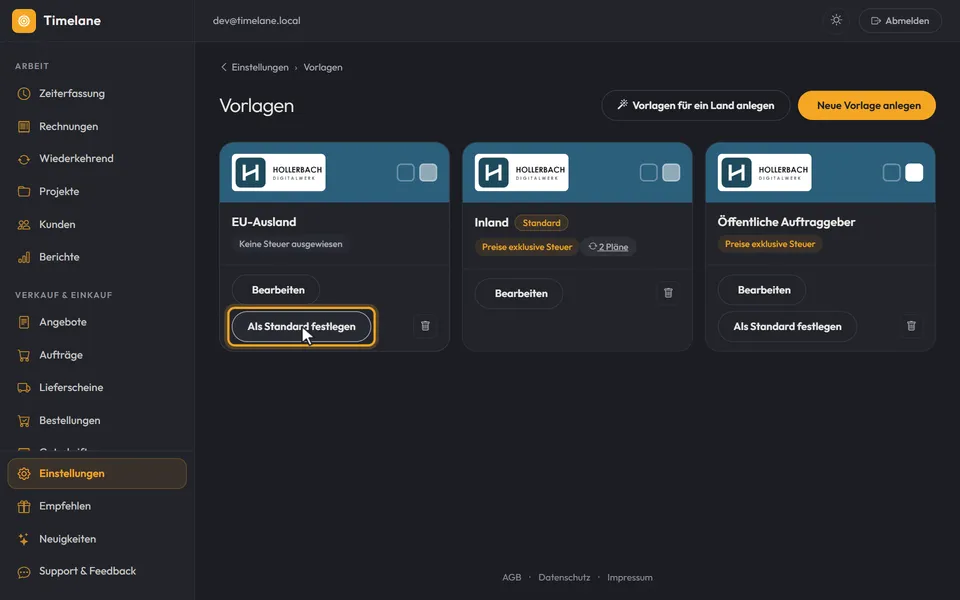Open the 2 Pläne link on Inland card
960x600 pixels.
609,247
